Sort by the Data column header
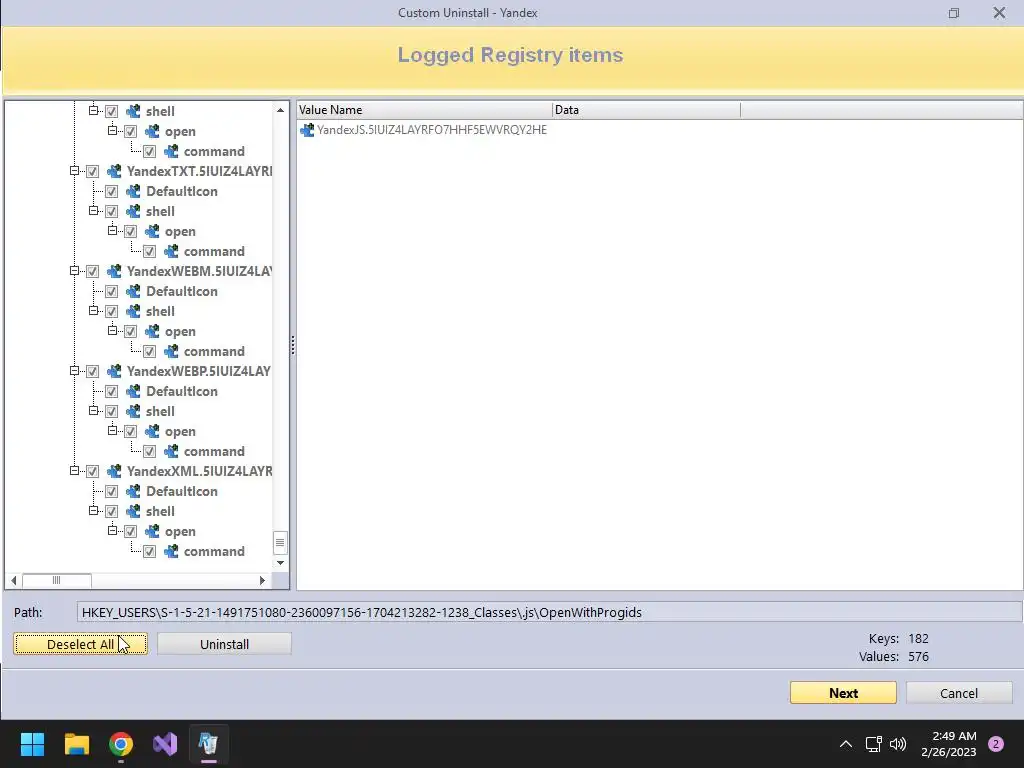This screenshot has height=768, width=1024. coord(647,110)
